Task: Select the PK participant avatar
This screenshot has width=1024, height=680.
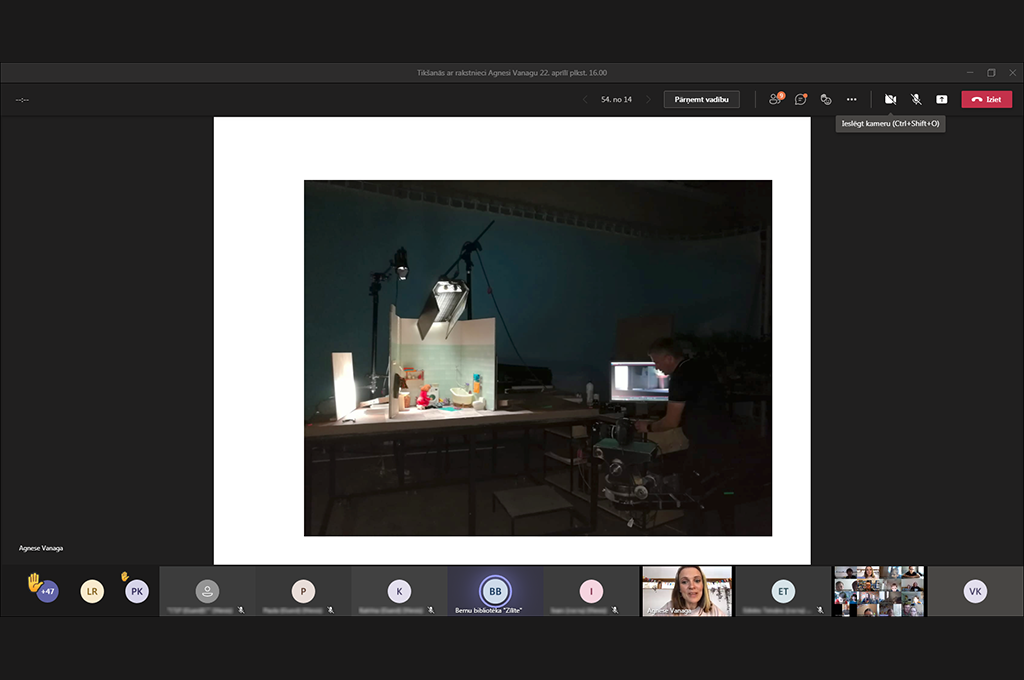Action: click(x=136, y=591)
